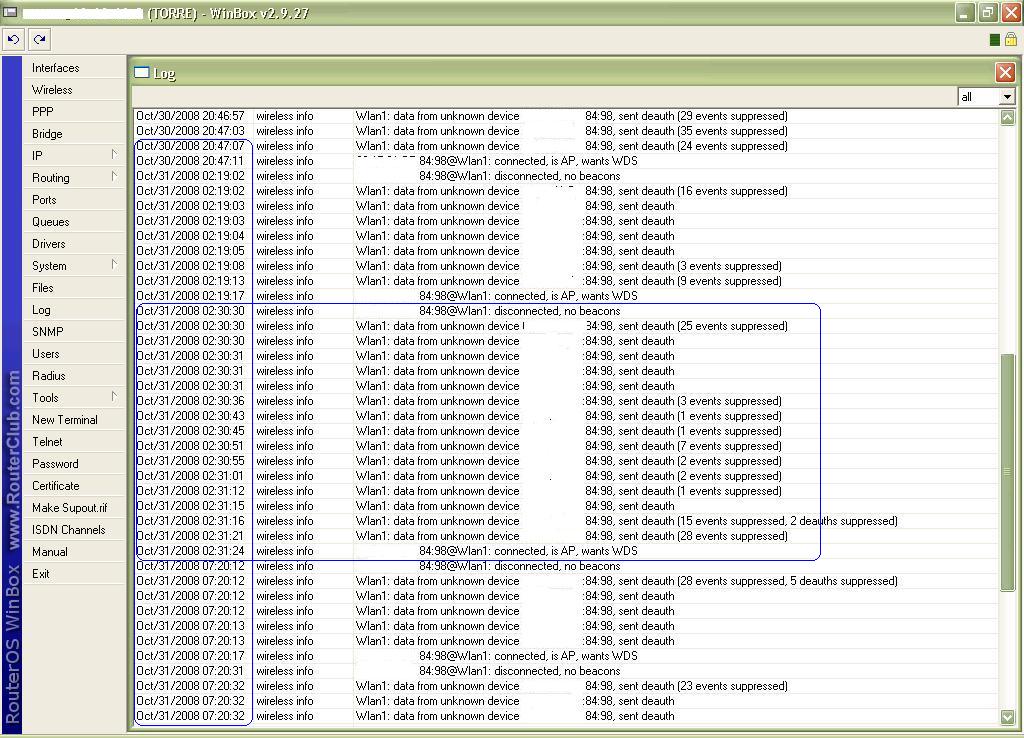The height and width of the screenshot is (738, 1024).
Task: Open Users from the sidebar
Action: [74, 354]
